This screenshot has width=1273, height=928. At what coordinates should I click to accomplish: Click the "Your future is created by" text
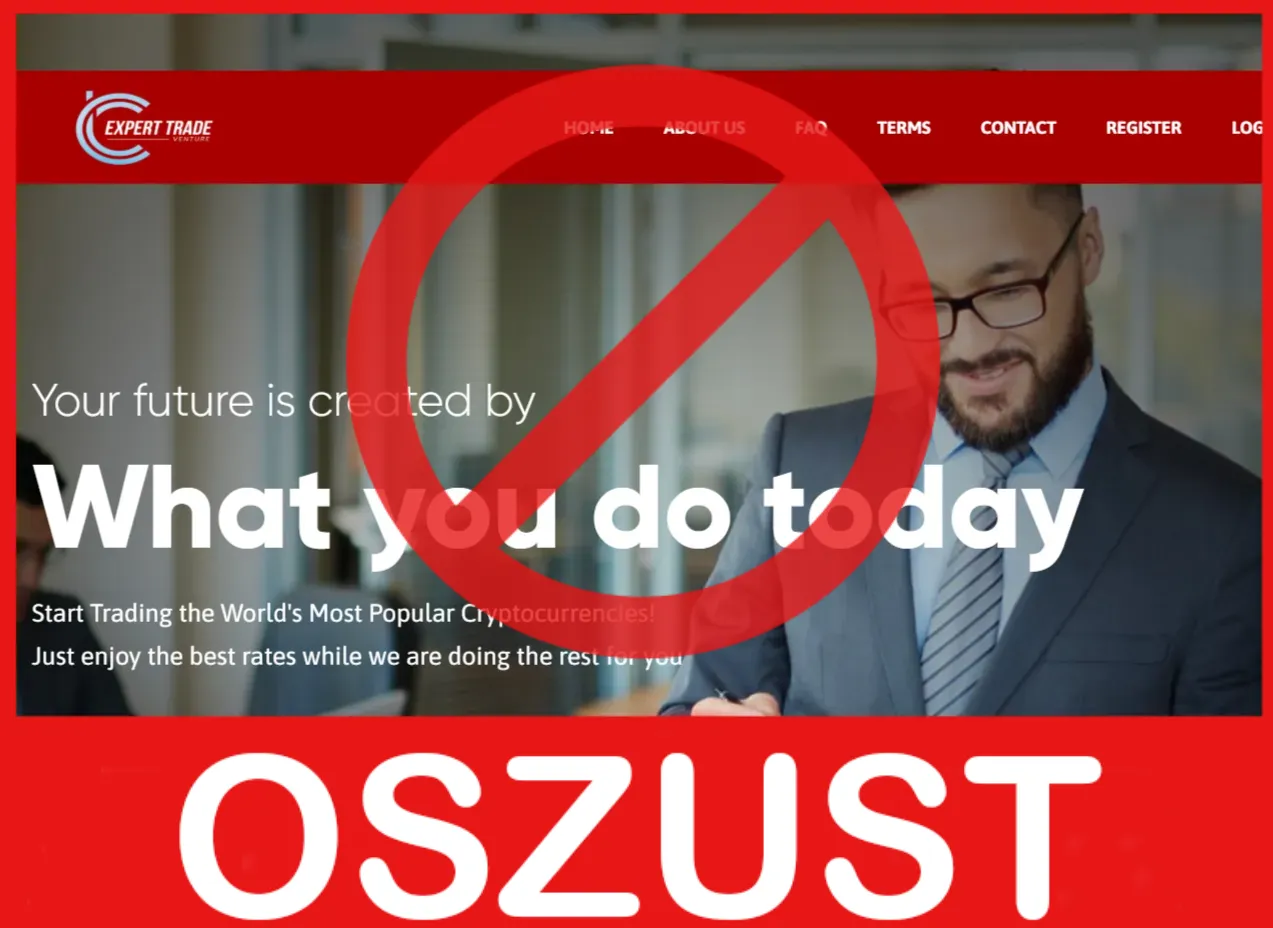click(x=284, y=401)
